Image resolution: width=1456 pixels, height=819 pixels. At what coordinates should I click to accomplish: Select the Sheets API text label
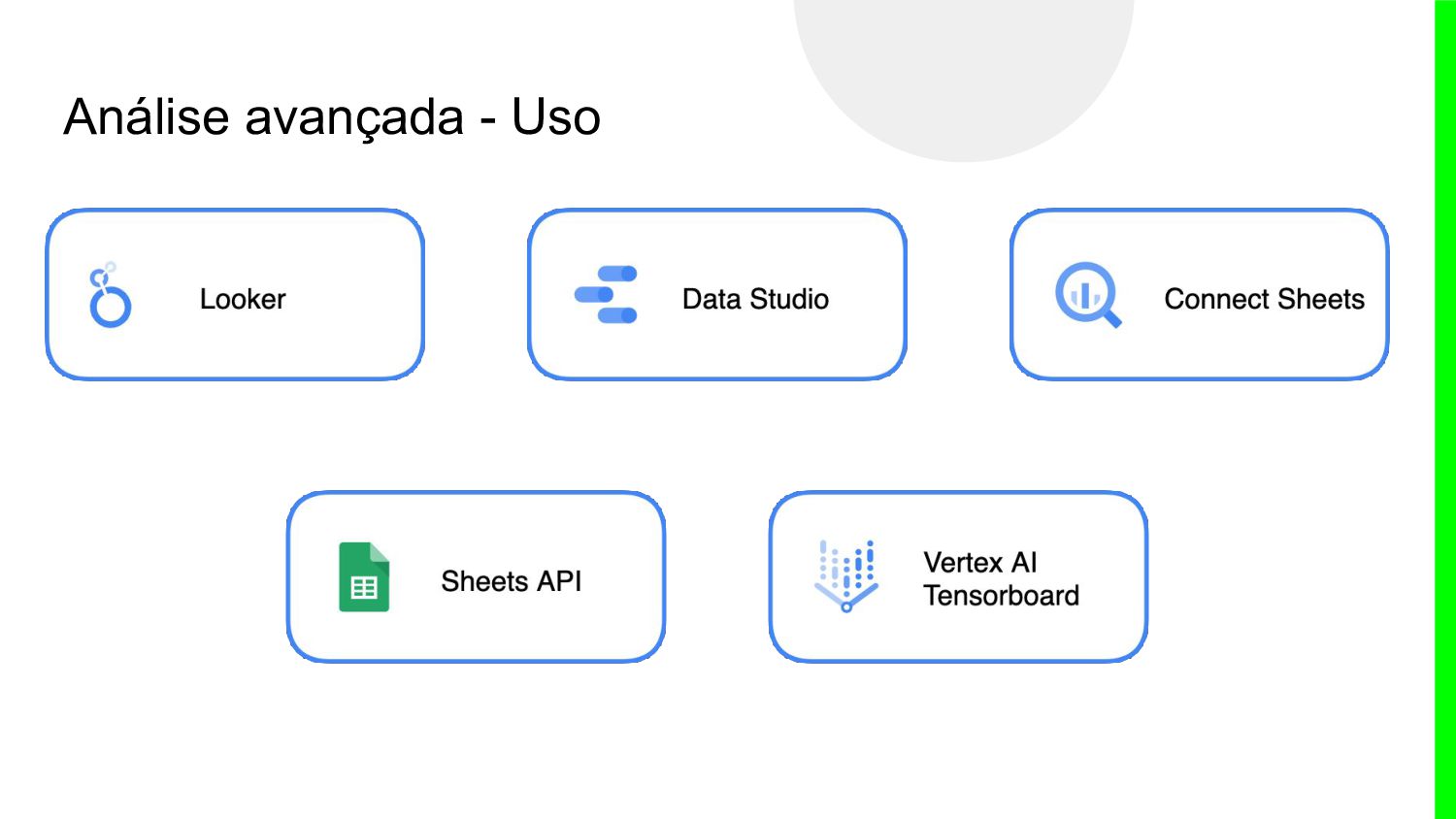pyautogui.click(x=511, y=581)
